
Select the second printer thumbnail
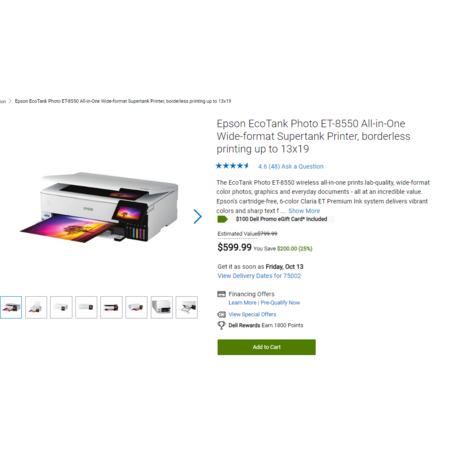pos(36,307)
